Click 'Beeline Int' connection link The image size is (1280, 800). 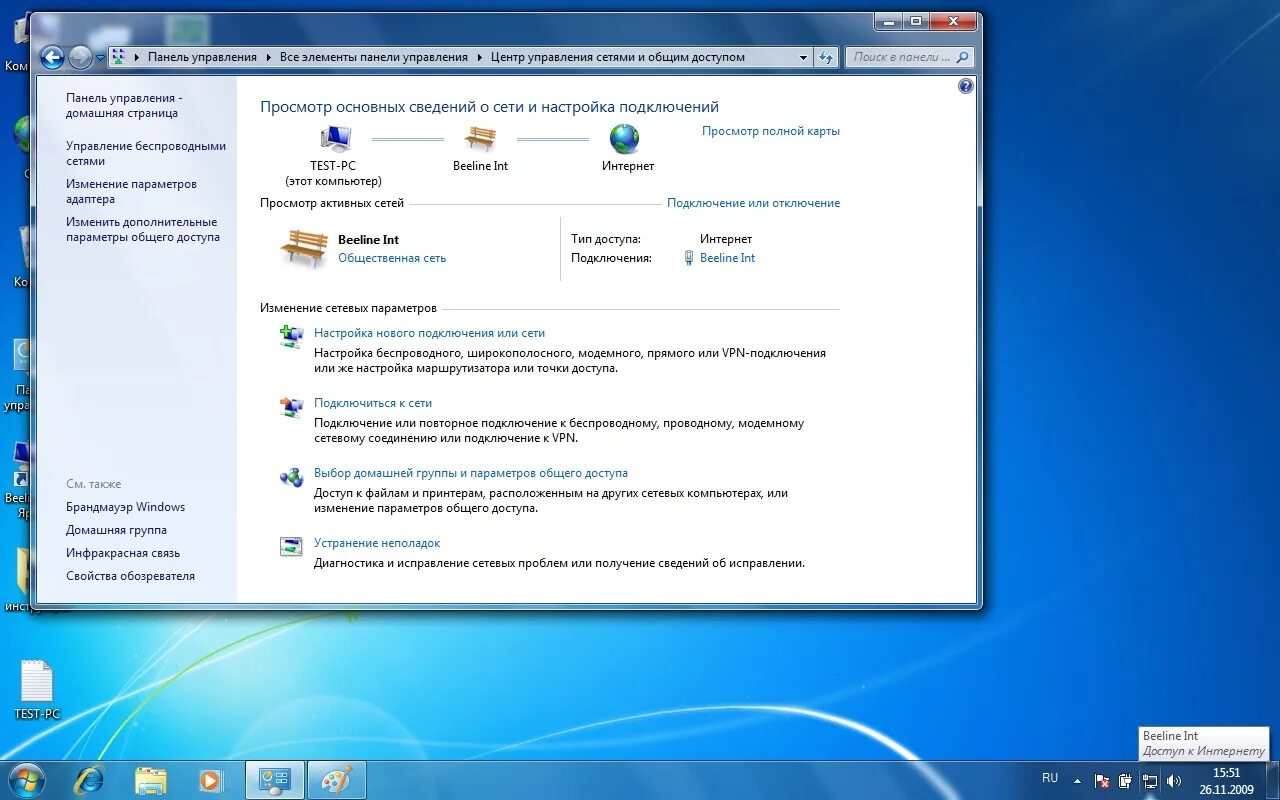(x=727, y=258)
